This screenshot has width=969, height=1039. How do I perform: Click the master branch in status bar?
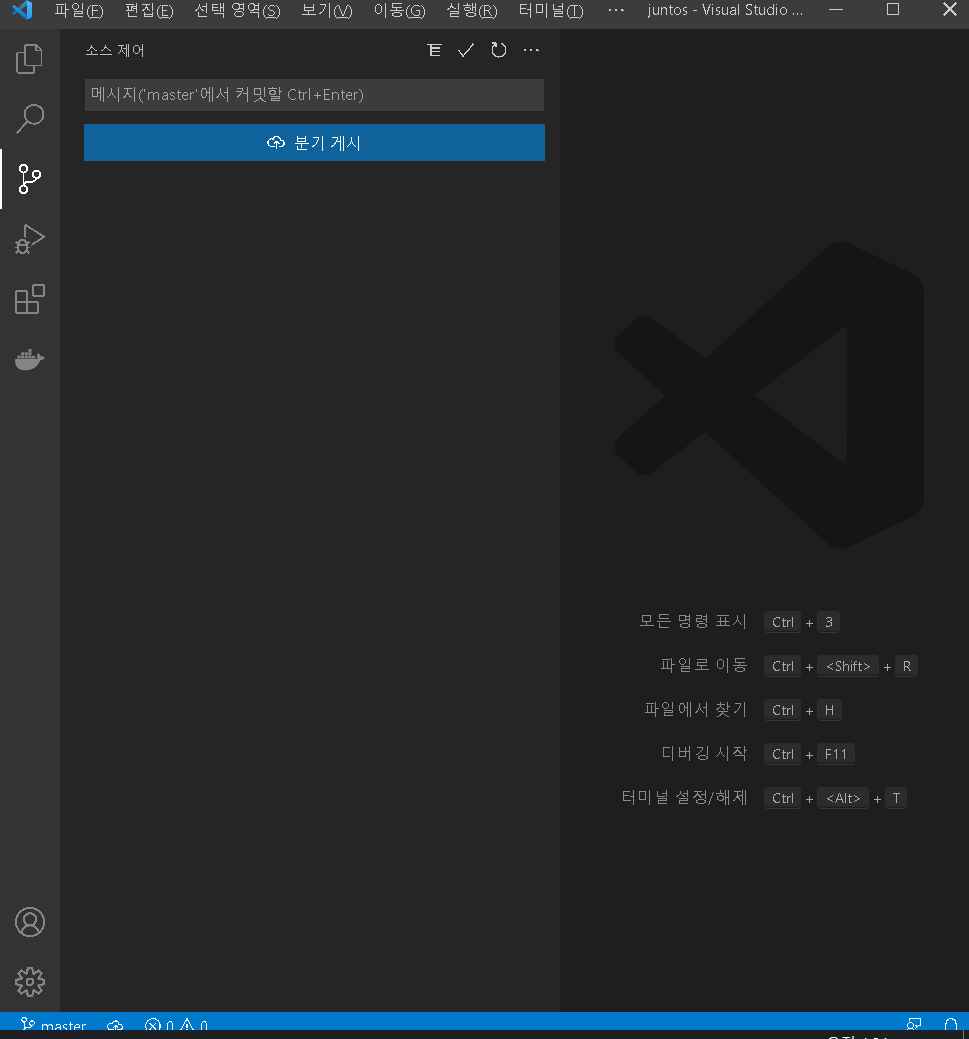[x=53, y=1024]
